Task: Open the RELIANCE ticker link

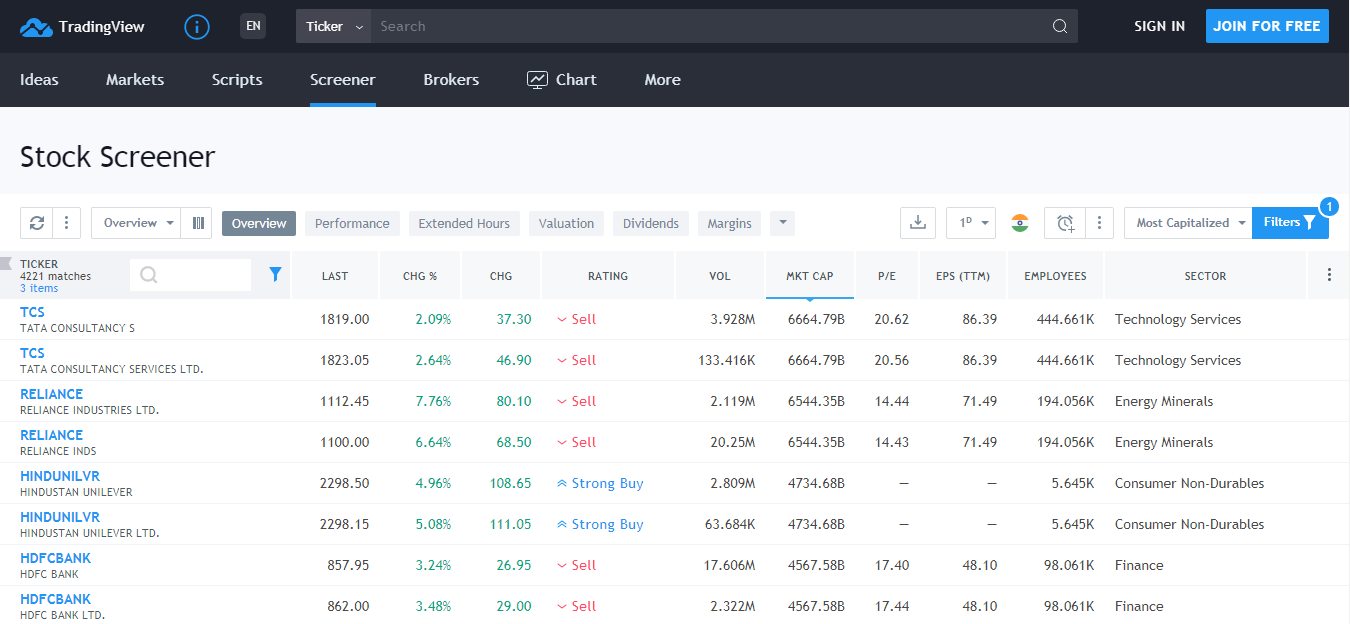Action: [x=51, y=393]
